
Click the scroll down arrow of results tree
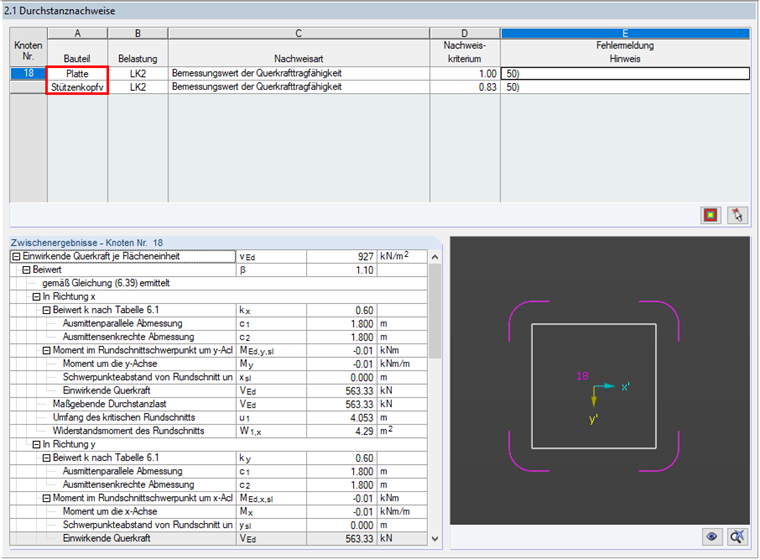point(435,539)
